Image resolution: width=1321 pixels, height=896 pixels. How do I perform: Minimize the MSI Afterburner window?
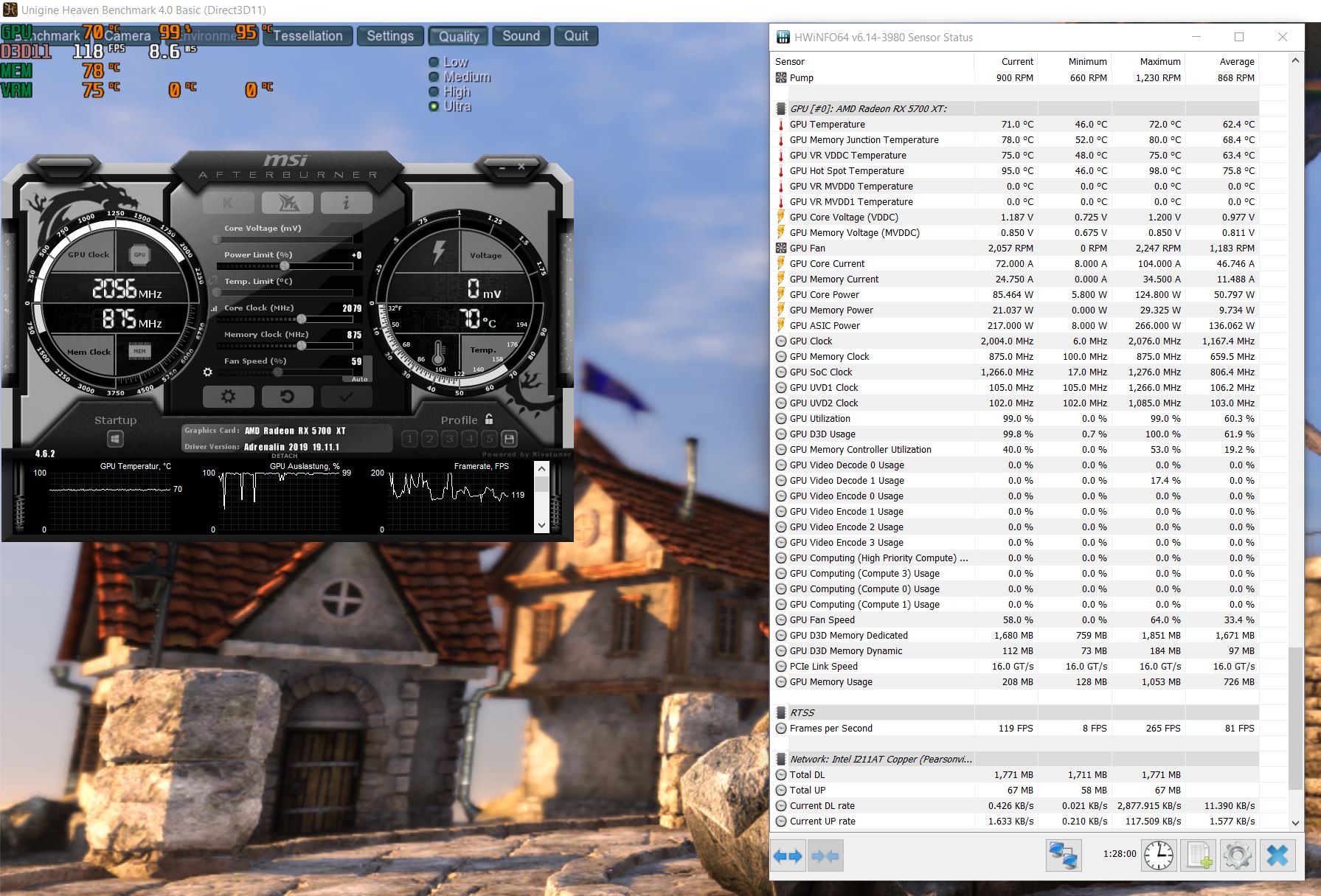click(x=502, y=167)
